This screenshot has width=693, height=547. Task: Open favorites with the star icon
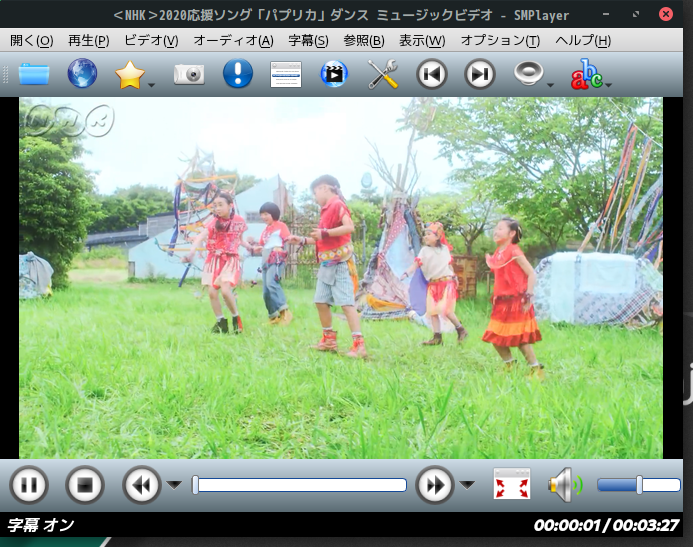129,75
